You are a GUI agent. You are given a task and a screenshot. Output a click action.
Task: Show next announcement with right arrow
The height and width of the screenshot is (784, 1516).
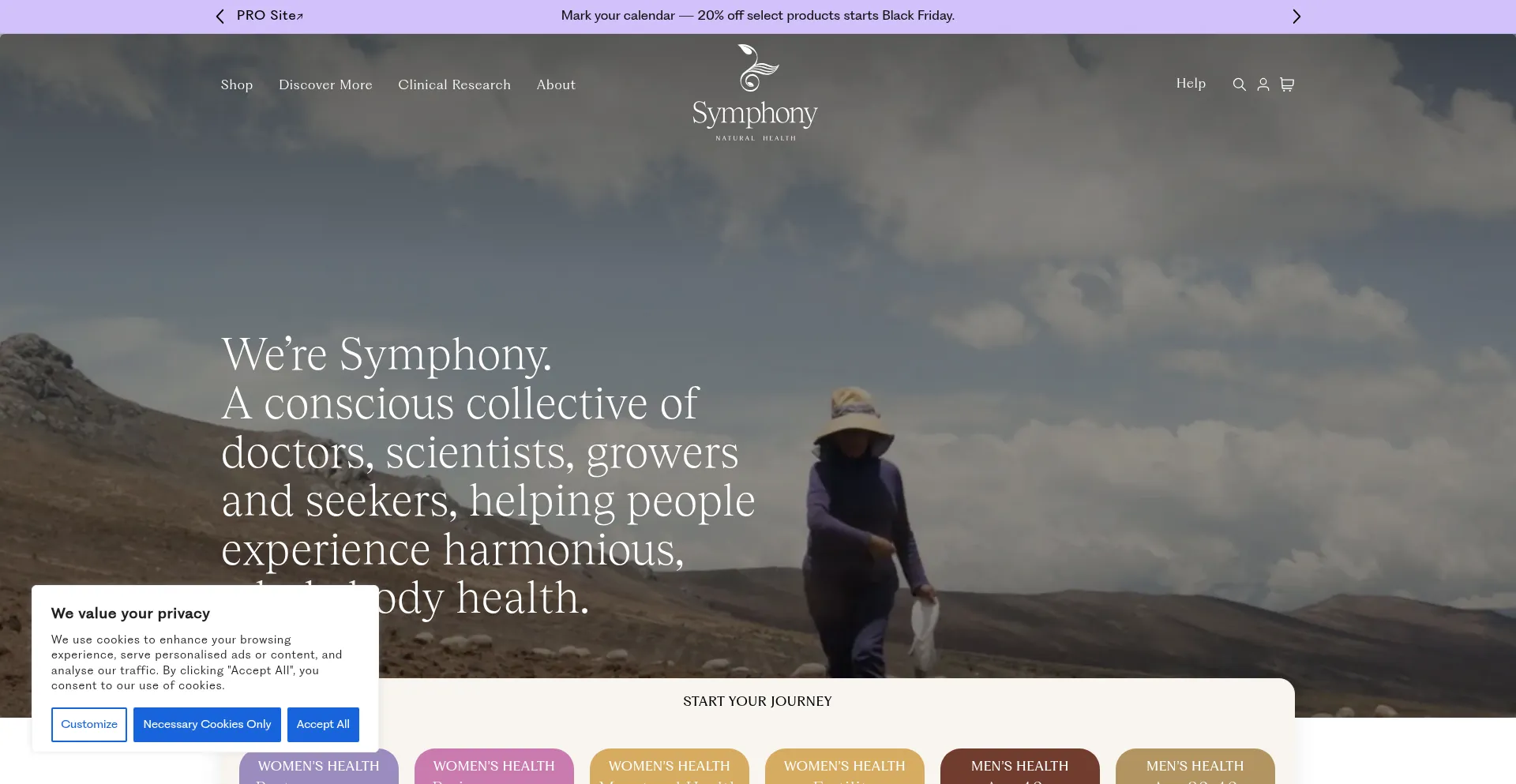coord(1296,17)
